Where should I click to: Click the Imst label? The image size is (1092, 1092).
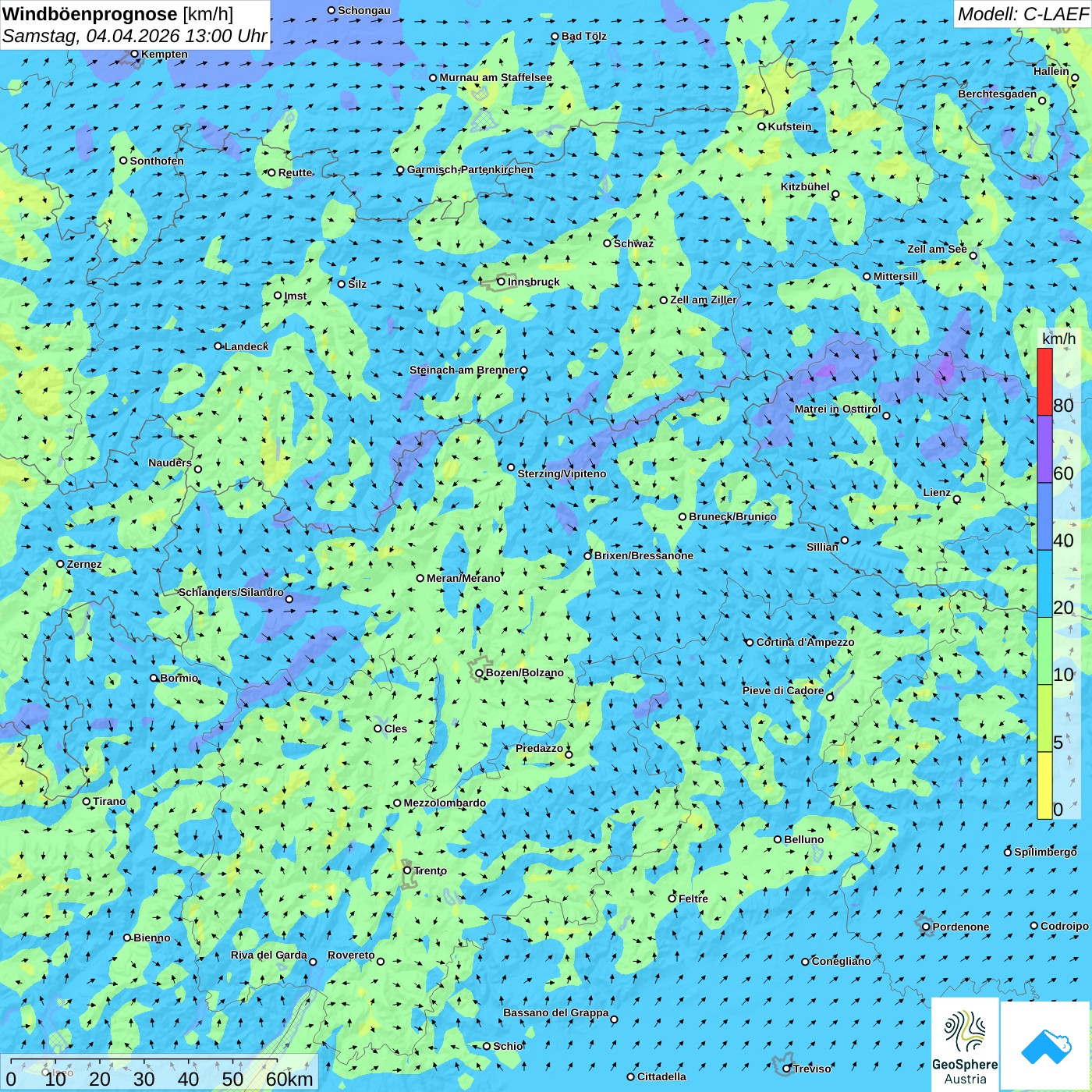tap(296, 296)
